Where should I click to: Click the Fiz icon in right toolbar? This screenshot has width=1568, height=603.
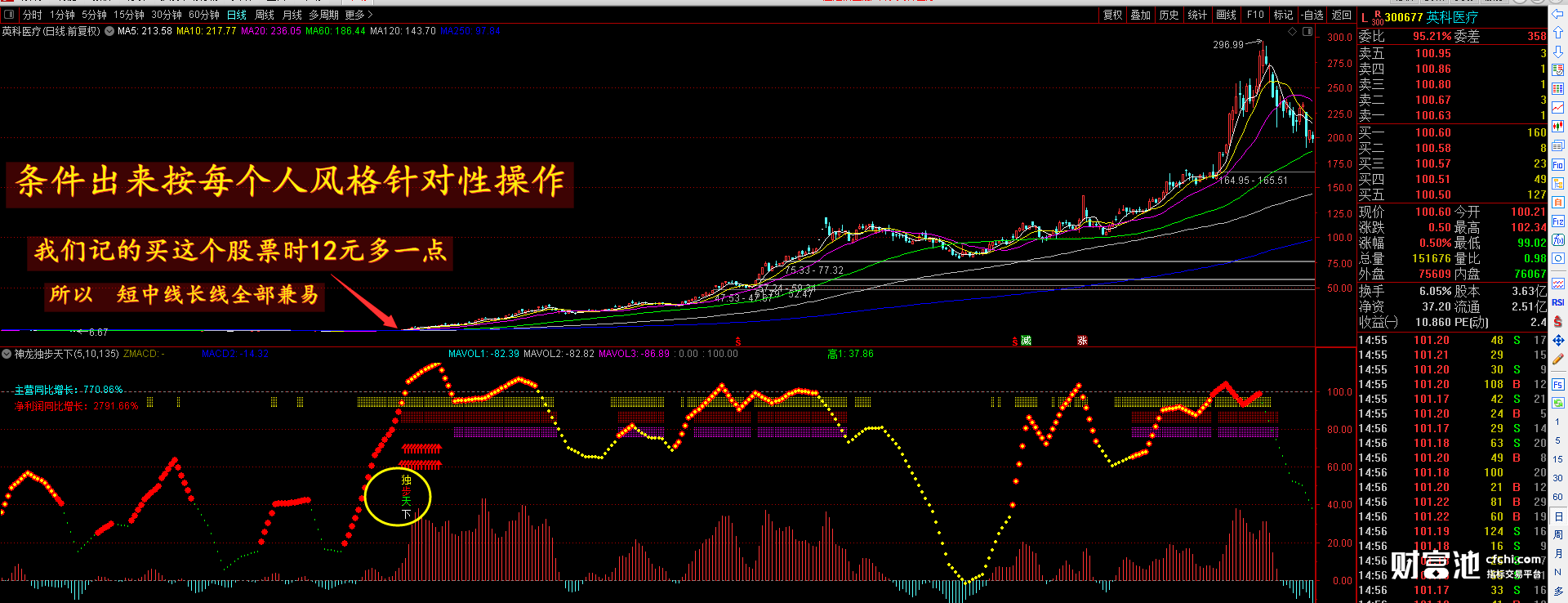pos(1558,221)
